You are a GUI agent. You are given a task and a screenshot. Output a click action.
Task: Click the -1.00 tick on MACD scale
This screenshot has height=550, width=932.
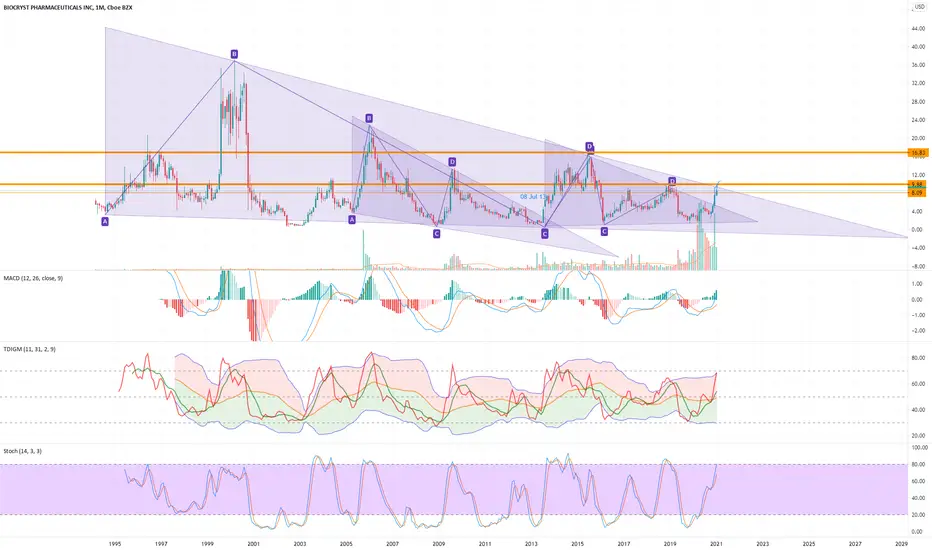[918, 315]
